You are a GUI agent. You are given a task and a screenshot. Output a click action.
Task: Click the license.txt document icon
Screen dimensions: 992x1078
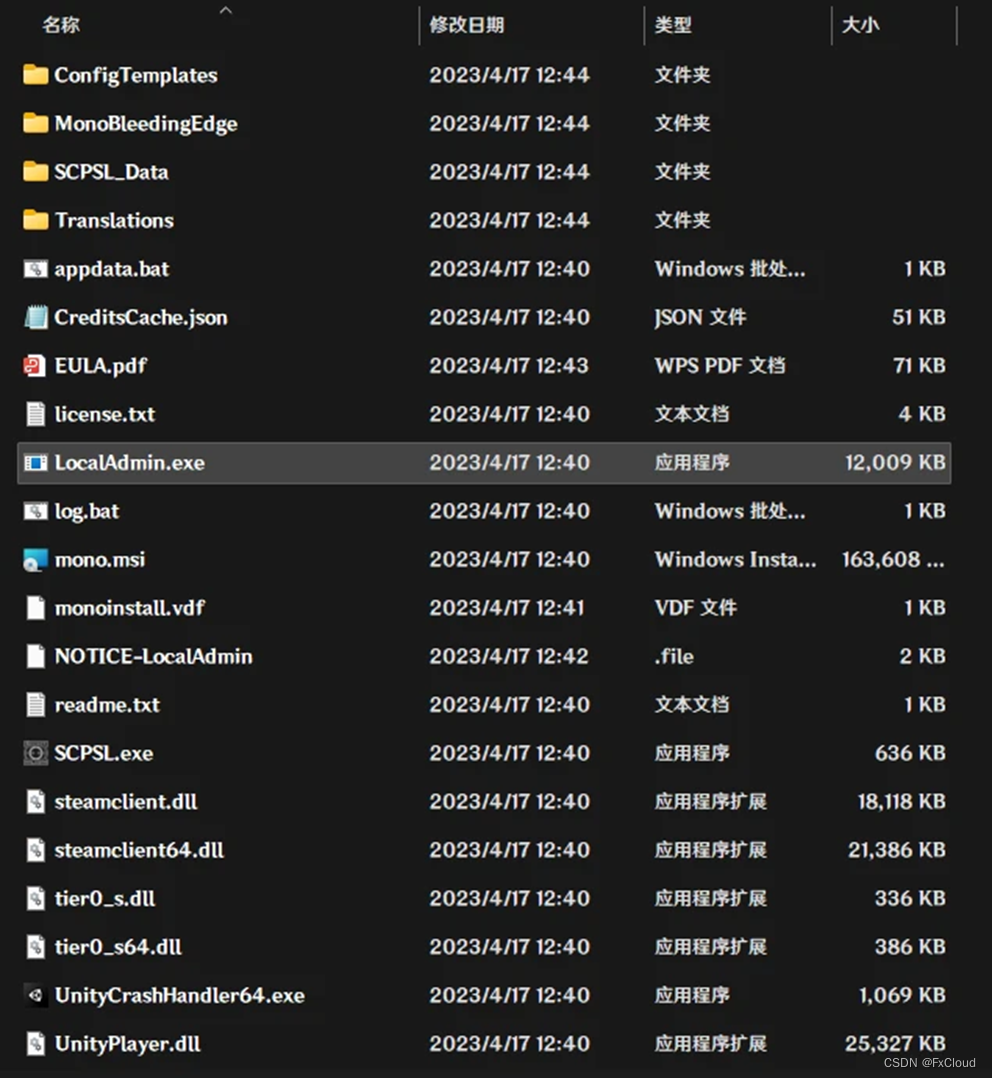point(35,414)
